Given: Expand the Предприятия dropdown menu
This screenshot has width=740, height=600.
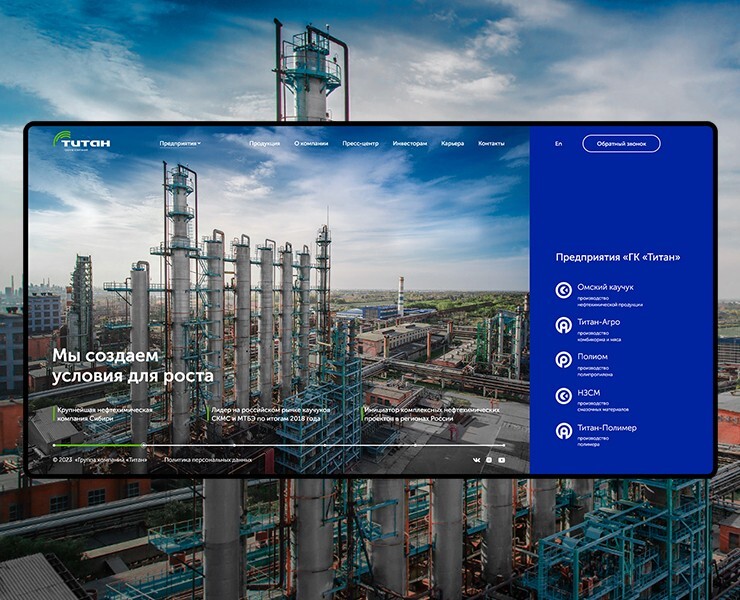Looking at the screenshot, I should tap(180, 144).
